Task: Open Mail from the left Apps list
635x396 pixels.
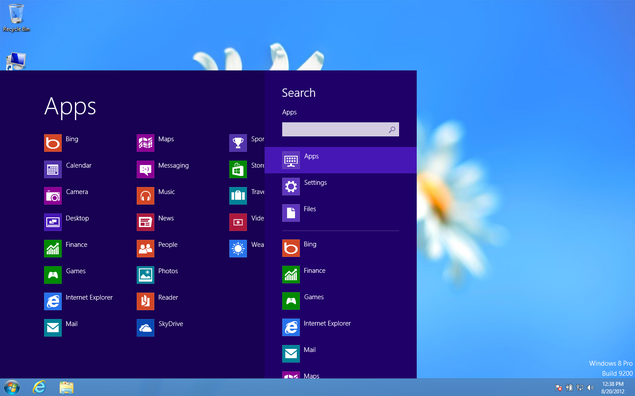Action: 61,328
